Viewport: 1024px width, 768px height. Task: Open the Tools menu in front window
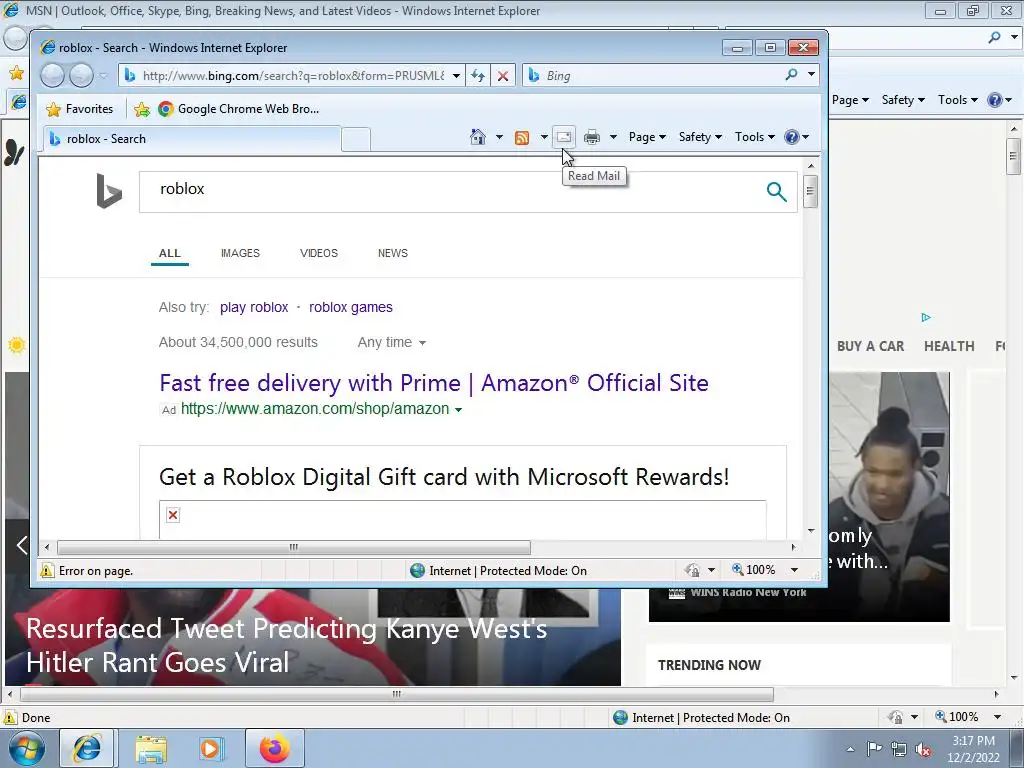click(x=754, y=137)
